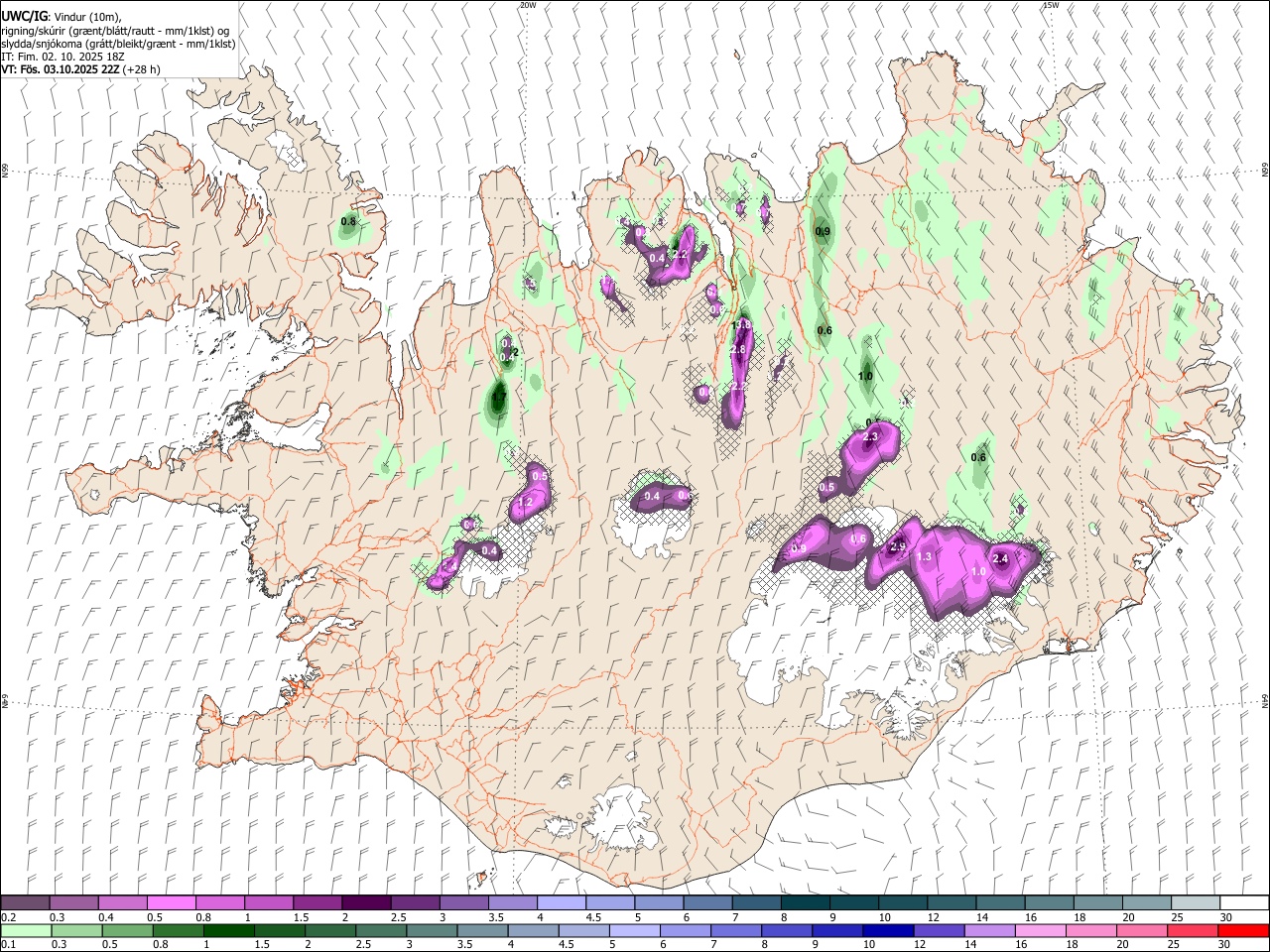
Task: Click the '20W' longitude label
Action: click(x=528, y=5)
